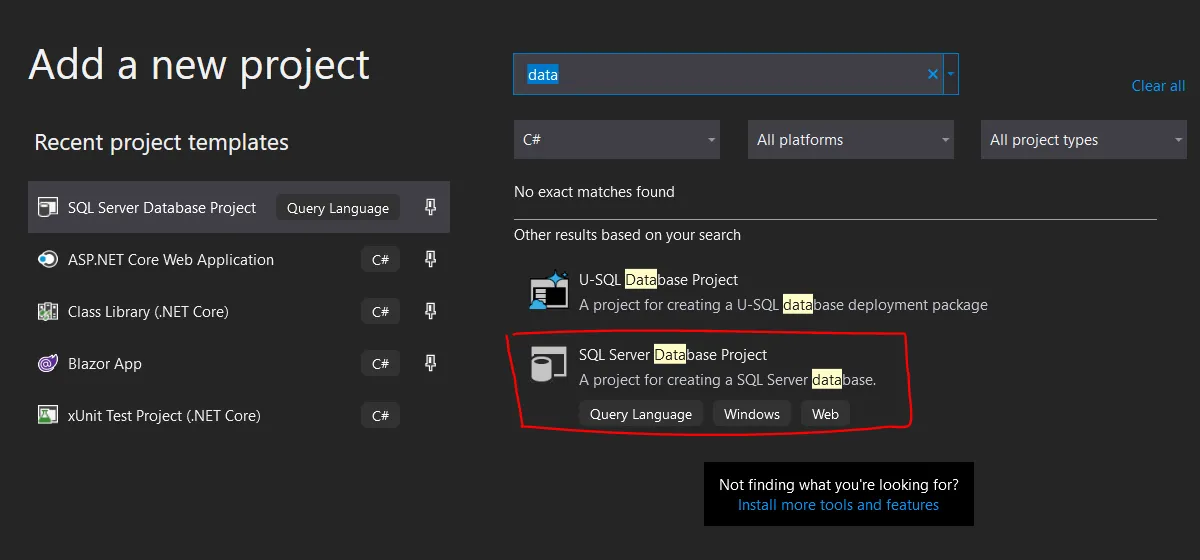The height and width of the screenshot is (560, 1200).
Task: Click the Class Library (.NET Core) icon
Action: click(47, 312)
